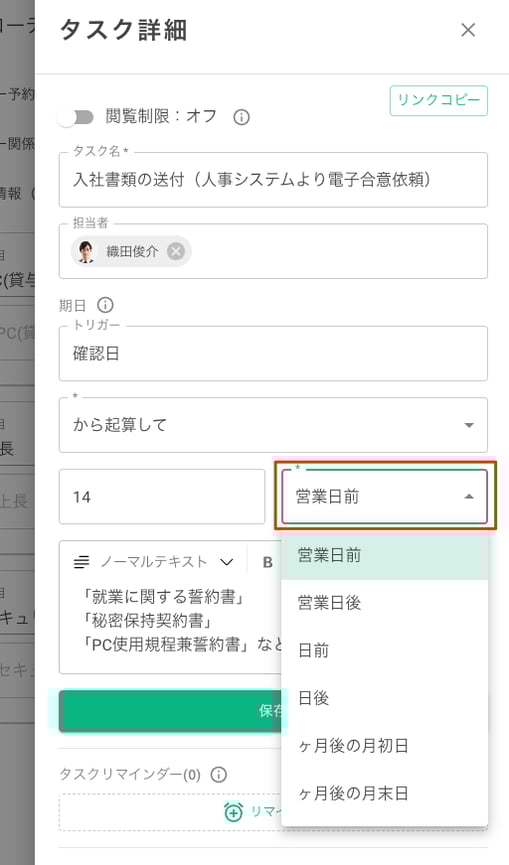Click the Bold B formatting icon

[267, 562]
